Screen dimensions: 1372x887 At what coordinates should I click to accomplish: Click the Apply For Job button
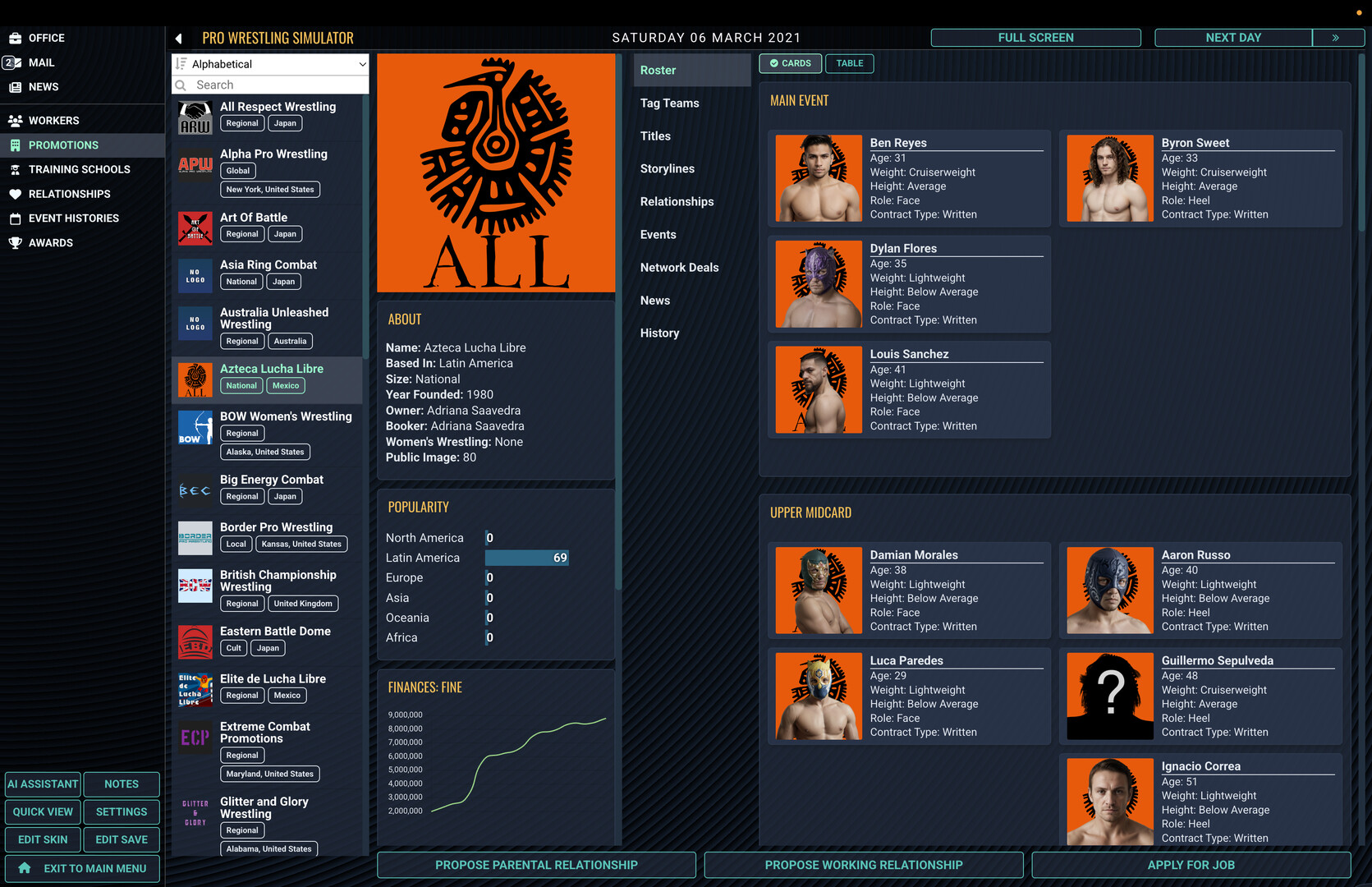click(1191, 865)
